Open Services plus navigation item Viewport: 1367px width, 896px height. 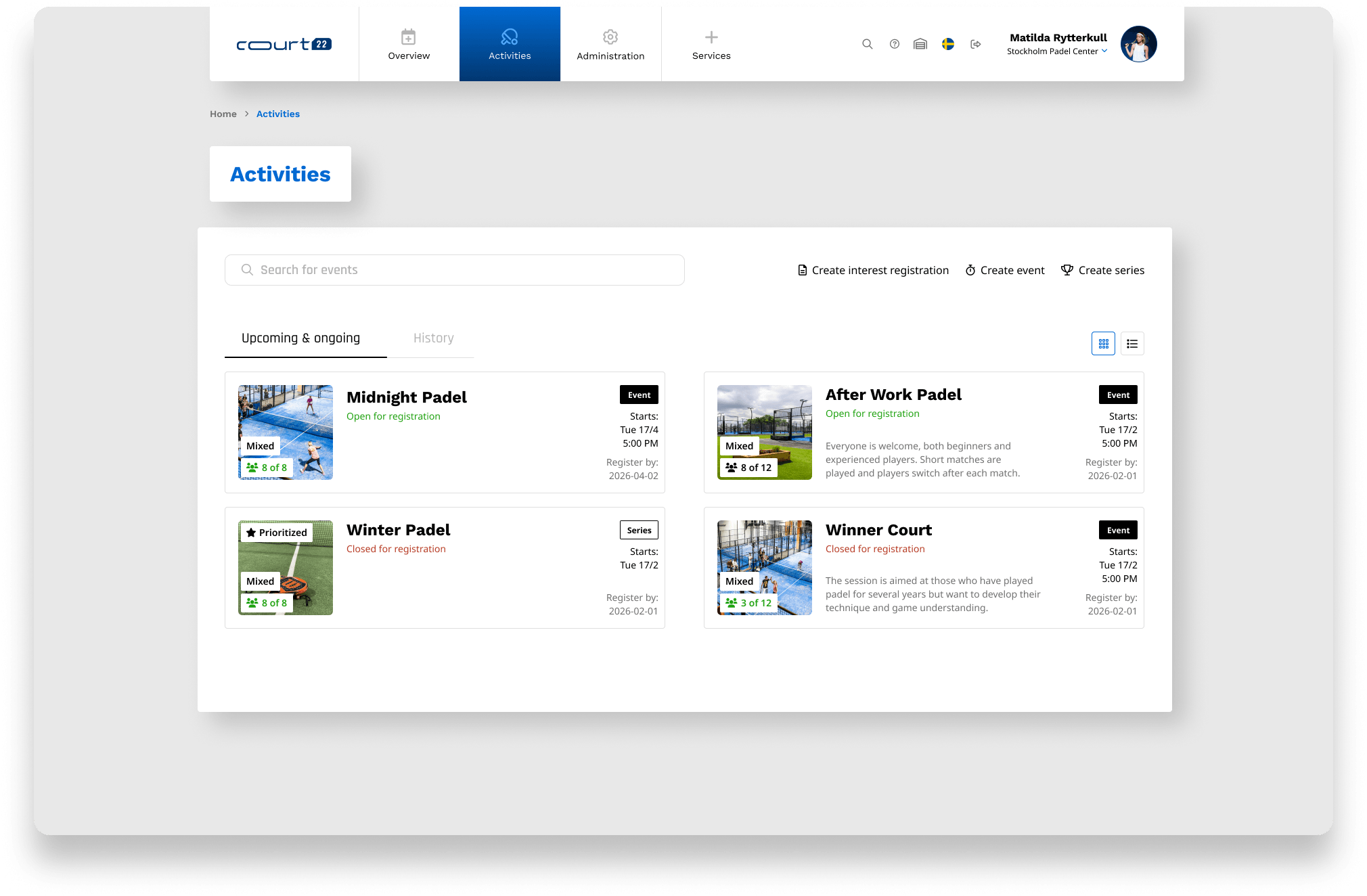pyautogui.click(x=711, y=45)
